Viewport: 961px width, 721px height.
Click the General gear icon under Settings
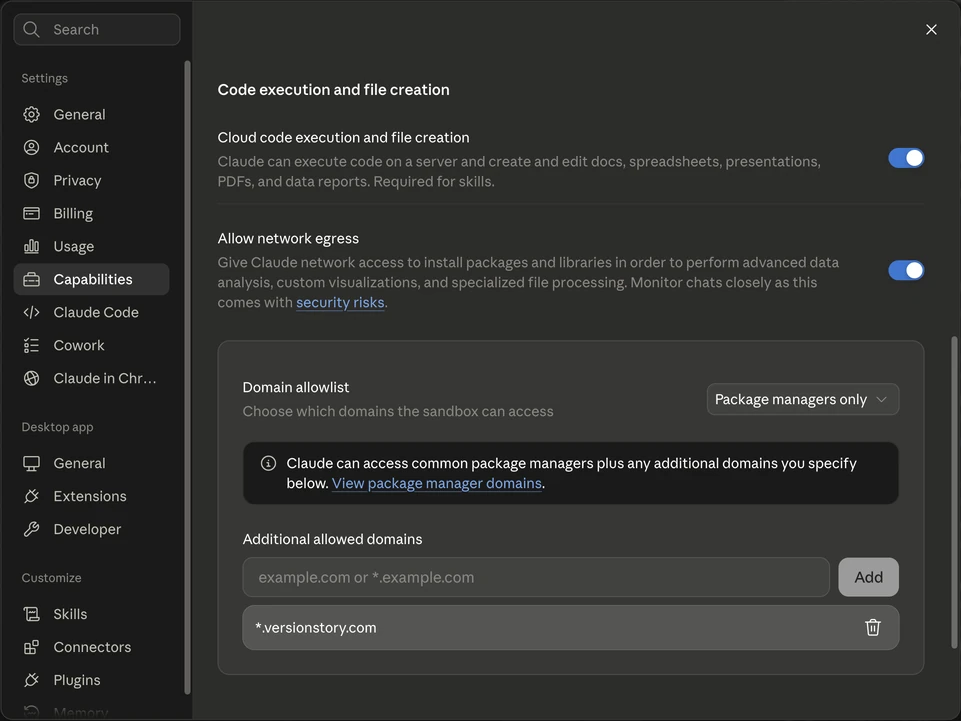click(31, 115)
